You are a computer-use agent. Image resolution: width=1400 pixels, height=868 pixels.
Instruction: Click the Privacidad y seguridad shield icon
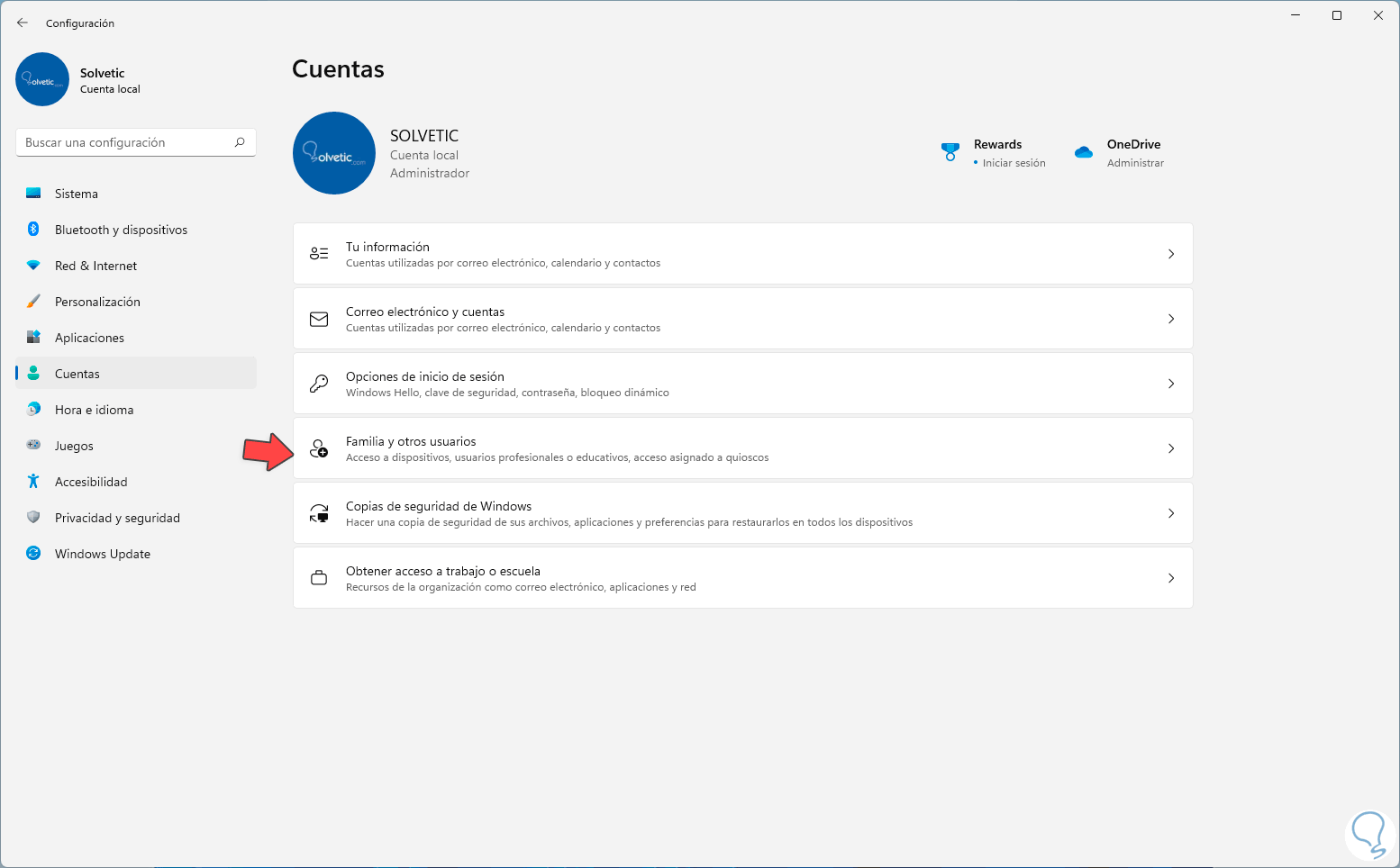(x=33, y=518)
